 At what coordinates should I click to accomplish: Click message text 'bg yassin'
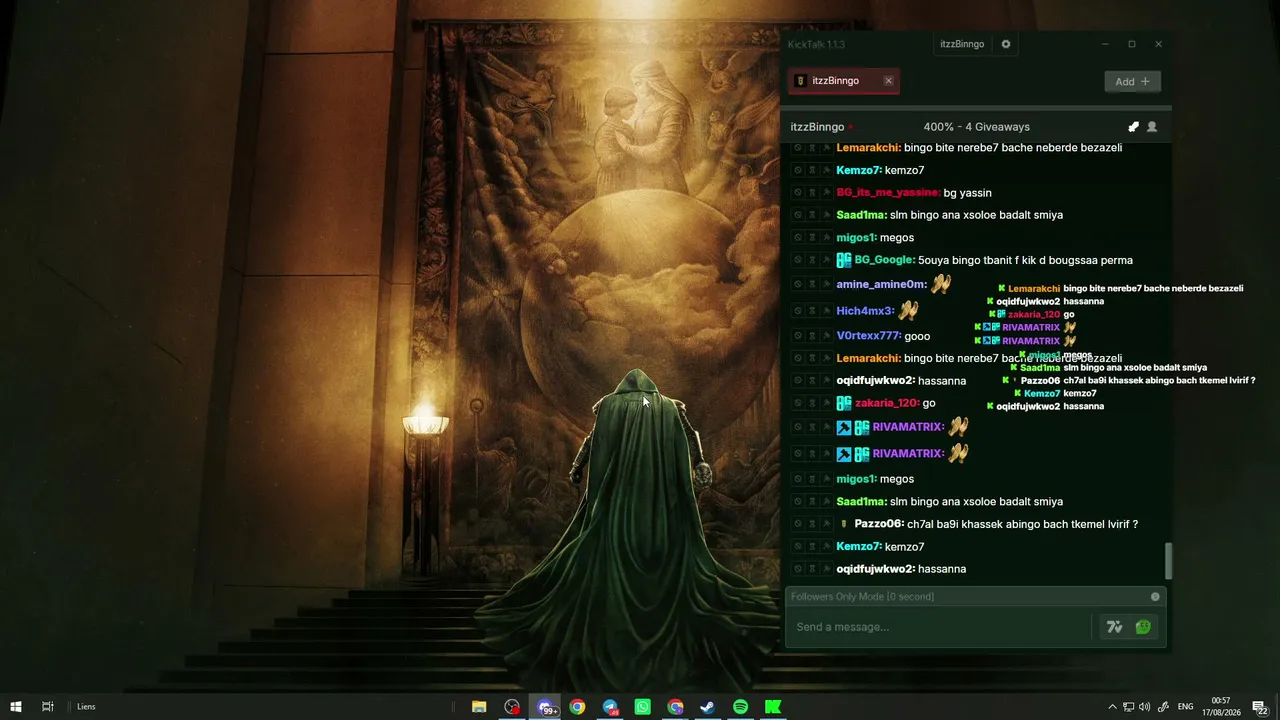tap(968, 193)
